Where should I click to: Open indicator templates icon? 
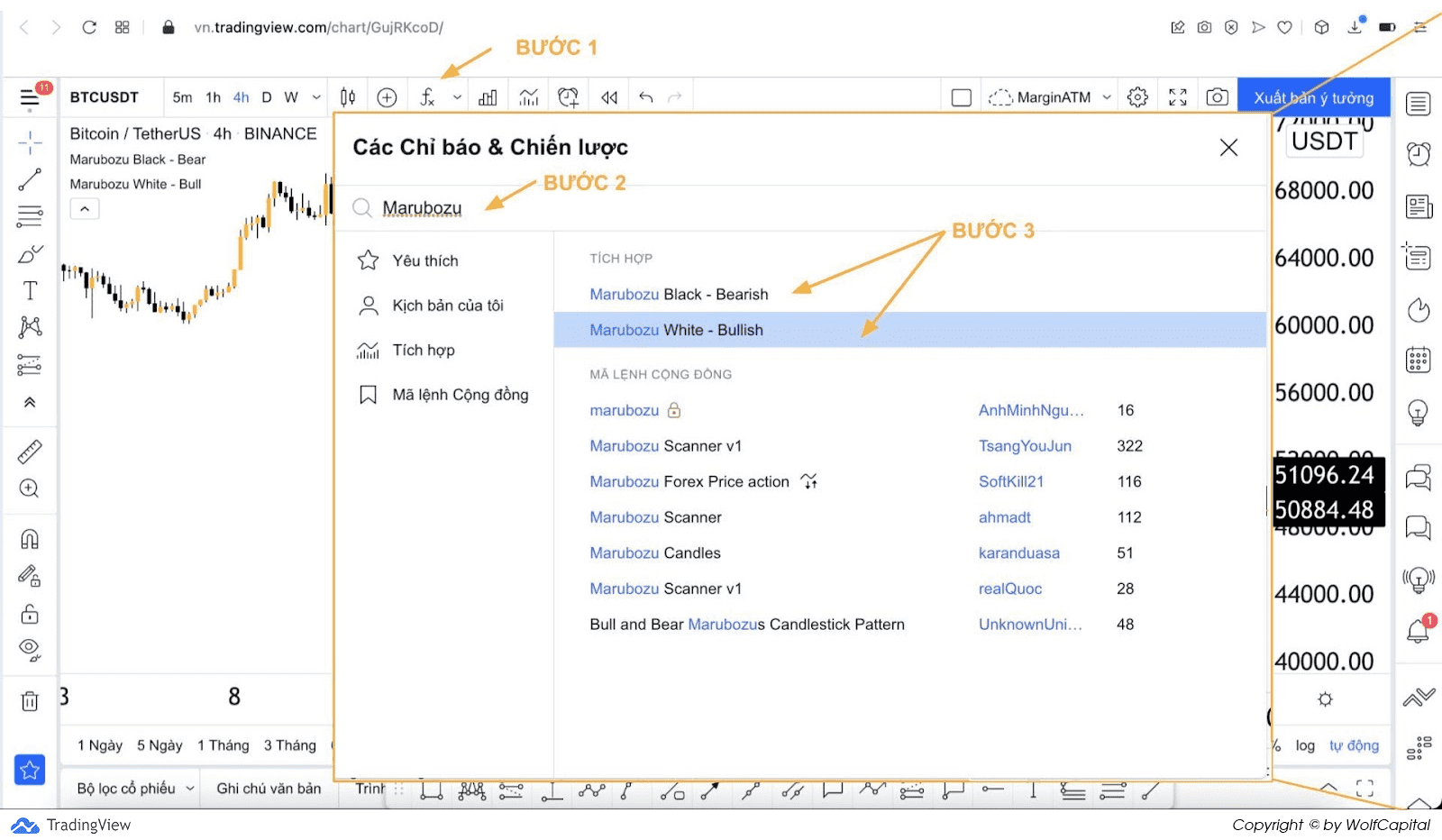tap(529, 97)
